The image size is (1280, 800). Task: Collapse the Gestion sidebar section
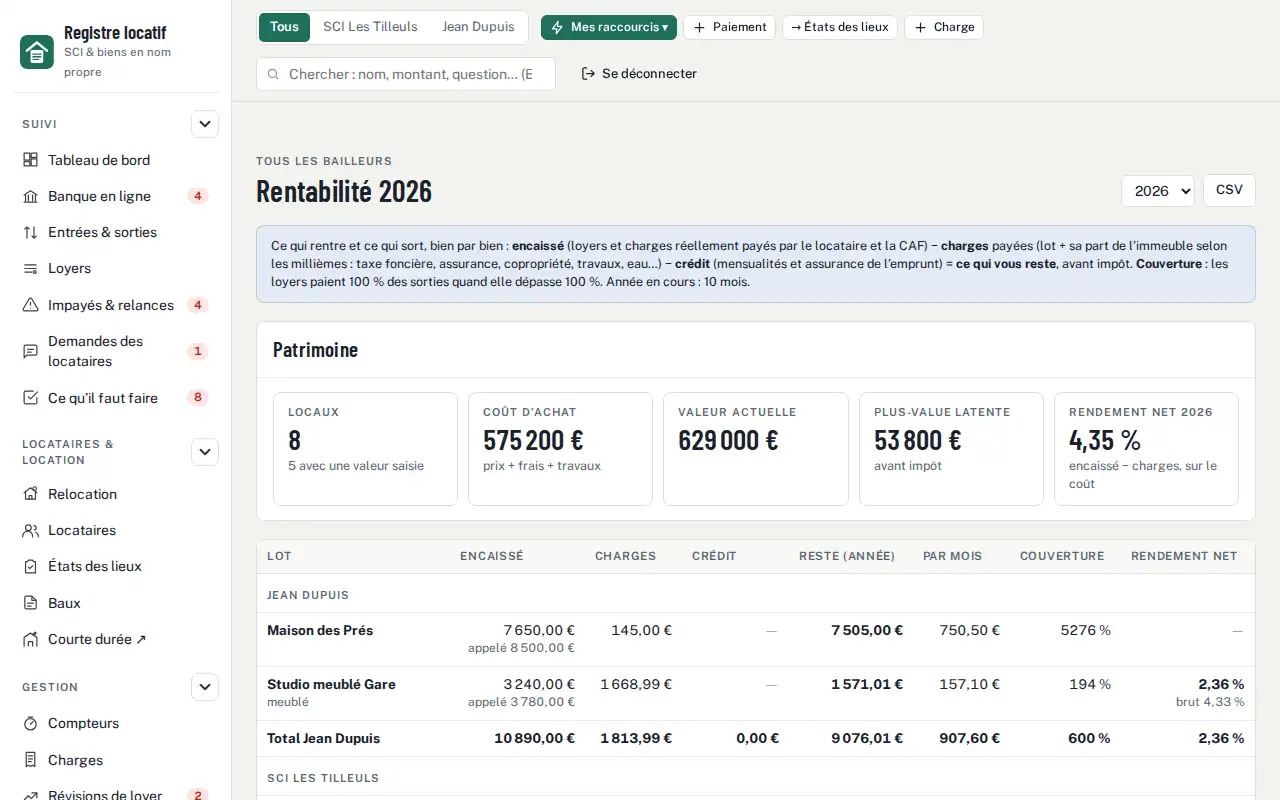(205, 687)
